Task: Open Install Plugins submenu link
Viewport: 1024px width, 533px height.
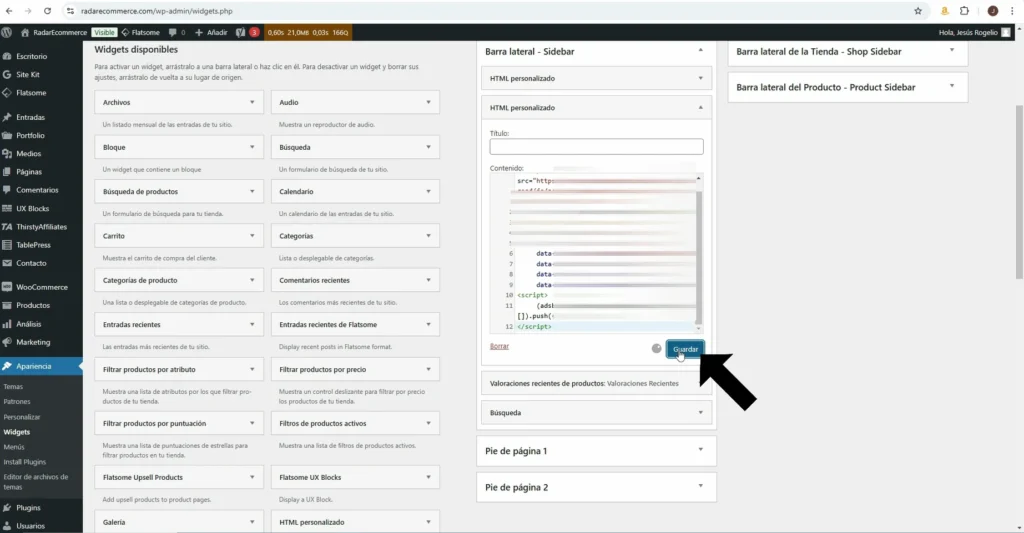Action: (25, 462)
